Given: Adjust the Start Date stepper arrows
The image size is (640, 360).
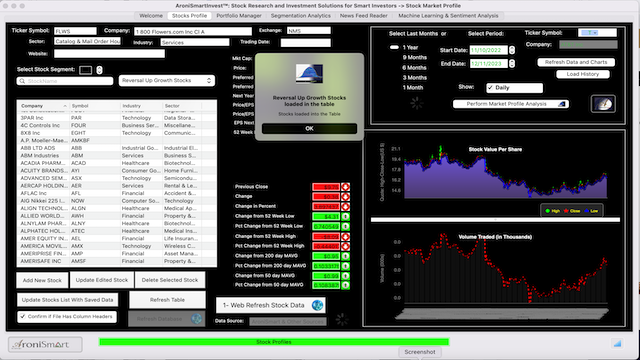Looking at the screenshot, I should click(x=512, y=50).
